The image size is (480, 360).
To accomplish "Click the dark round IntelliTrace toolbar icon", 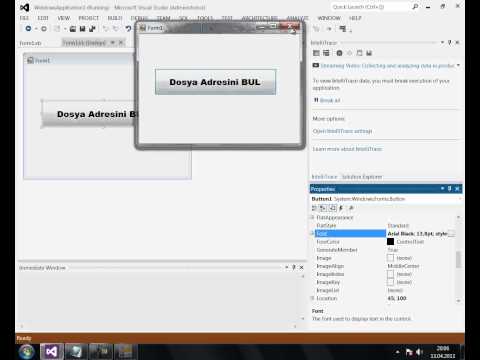I will tap(339, 53).
